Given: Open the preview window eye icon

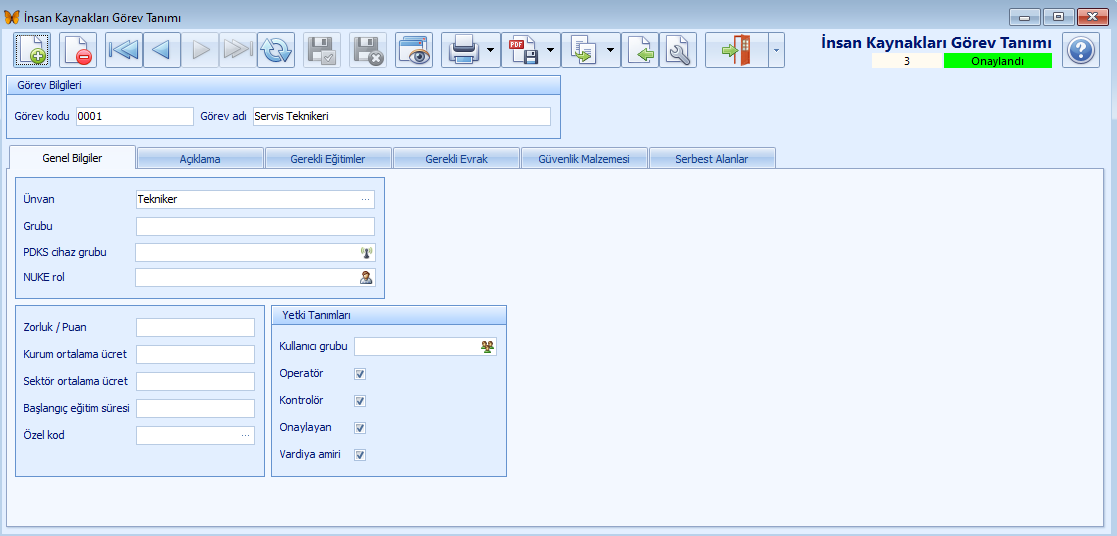Looking at the screenshot, I should (414, 50).
